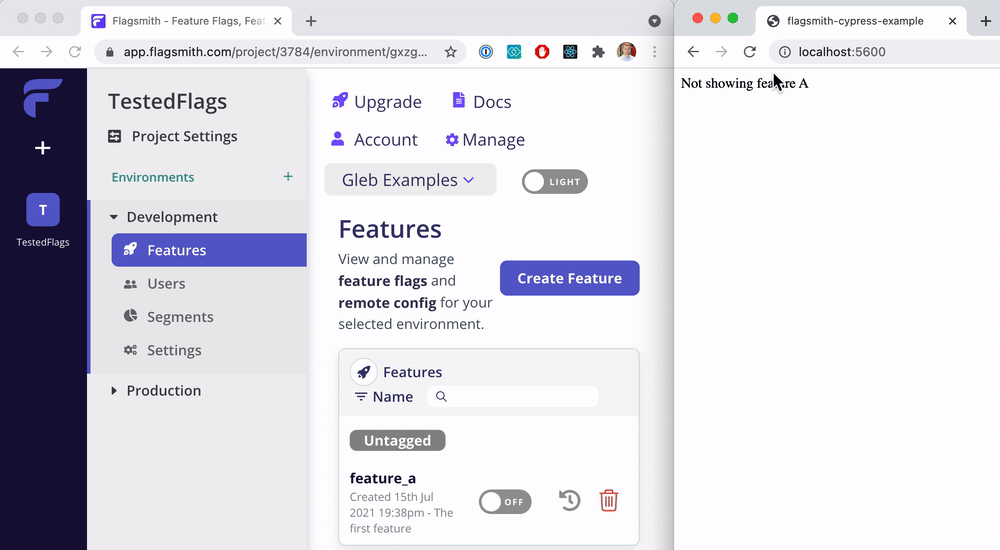Click the search magnifier icon

[x=441, y=397]
